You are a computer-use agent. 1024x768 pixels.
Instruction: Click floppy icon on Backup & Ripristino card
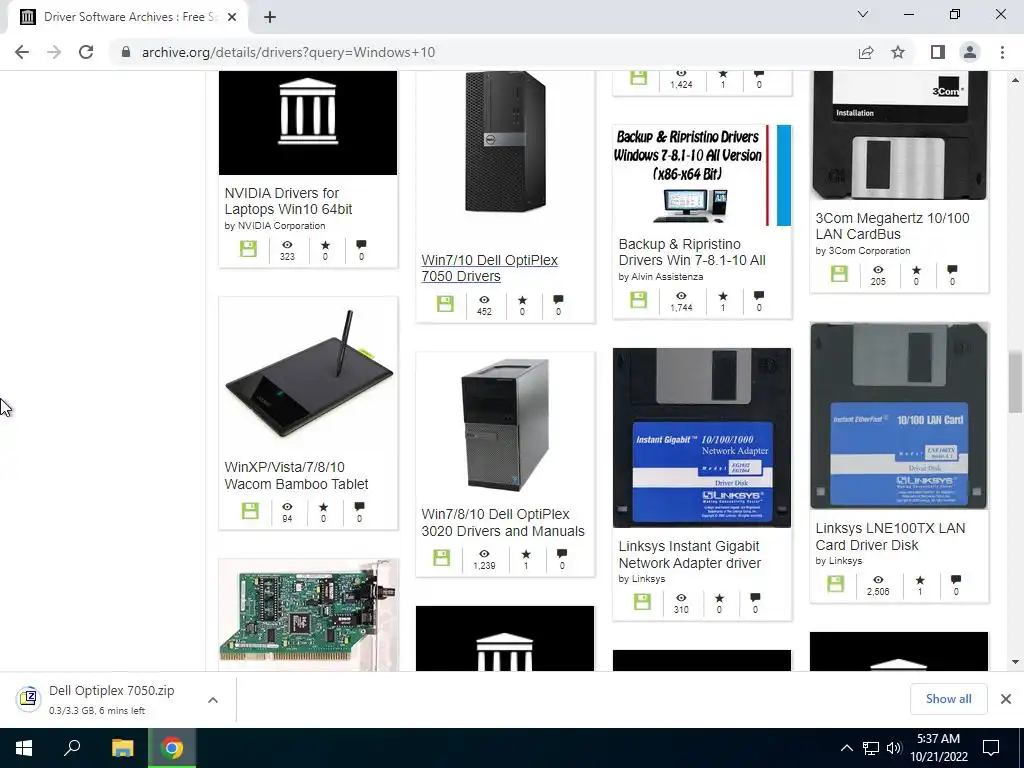(639, 300)
